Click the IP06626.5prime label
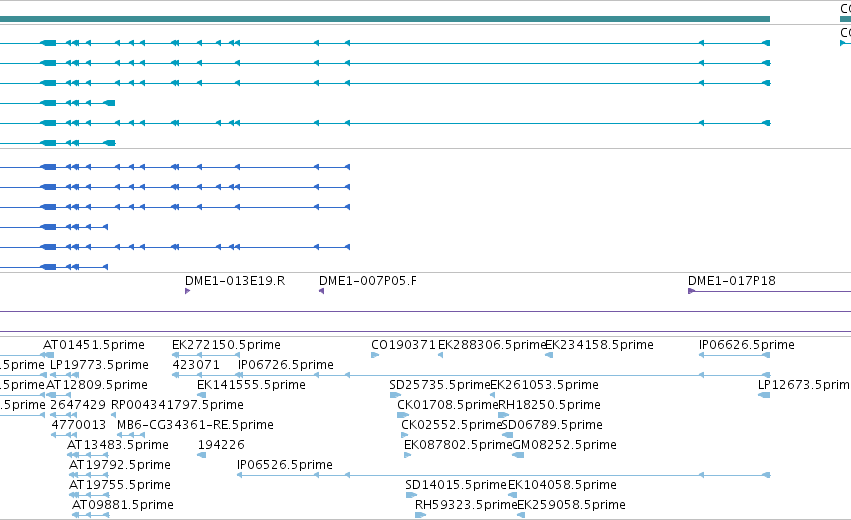851x520 pixels. pyautogui.click(x=747, y=345)
